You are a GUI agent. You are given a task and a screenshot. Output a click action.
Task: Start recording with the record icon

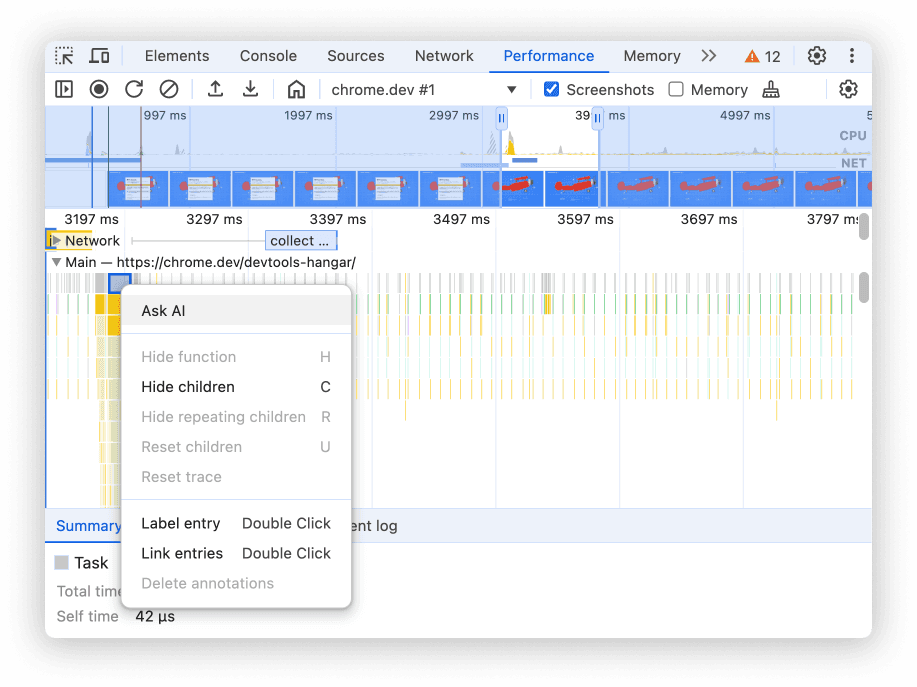pyautogui.click(x=98, y=89)
